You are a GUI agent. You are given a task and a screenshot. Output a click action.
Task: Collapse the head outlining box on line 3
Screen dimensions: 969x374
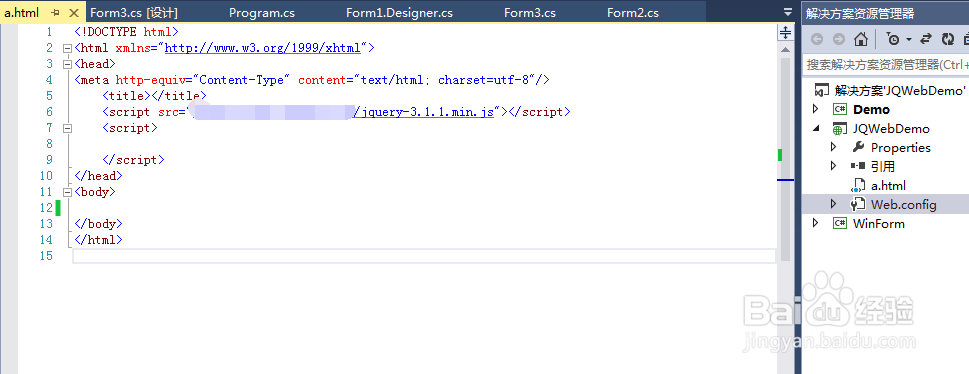pos(67,64)
